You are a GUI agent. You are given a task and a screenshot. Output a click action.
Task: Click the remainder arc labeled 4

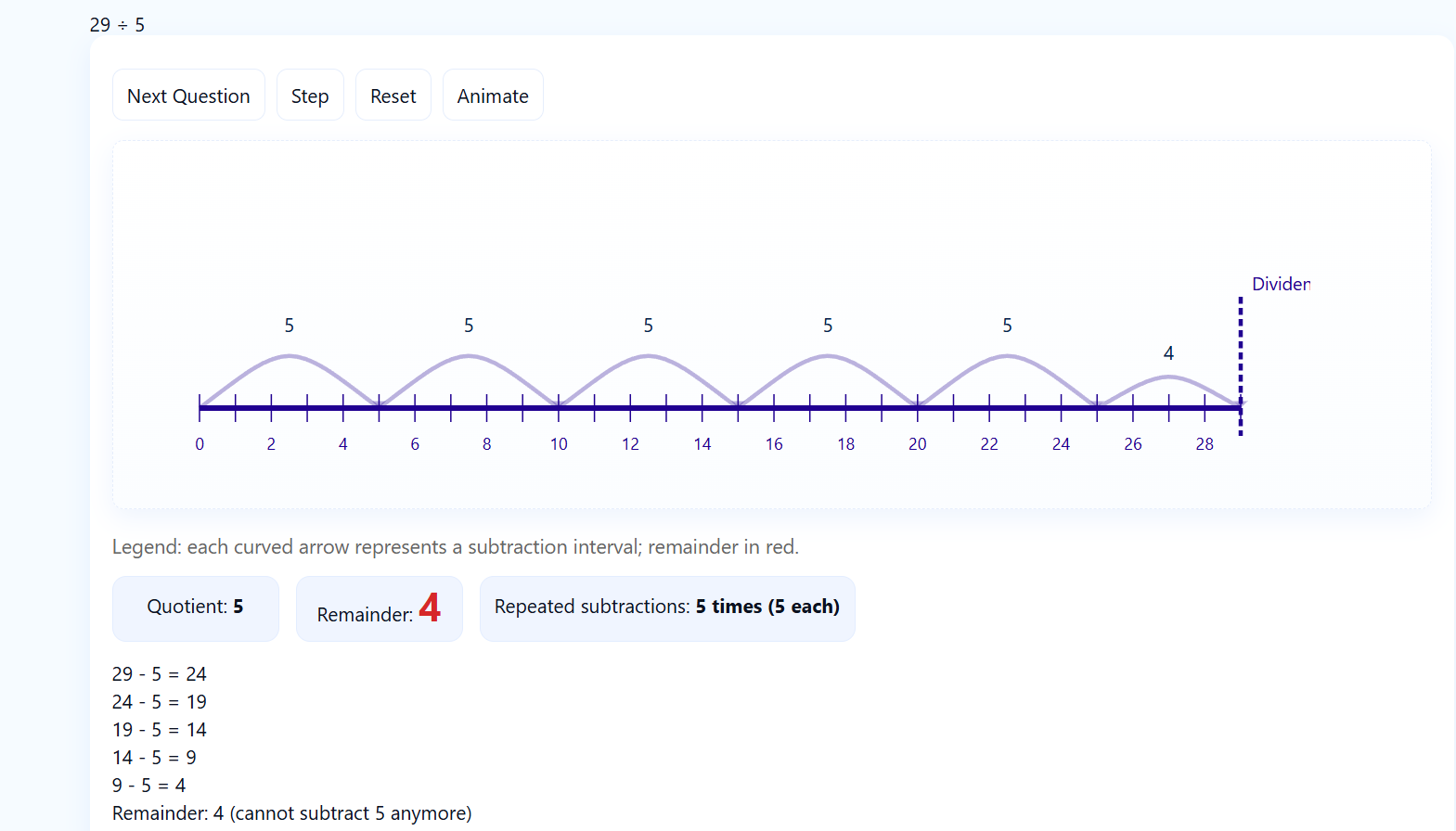click(1169, 377)
